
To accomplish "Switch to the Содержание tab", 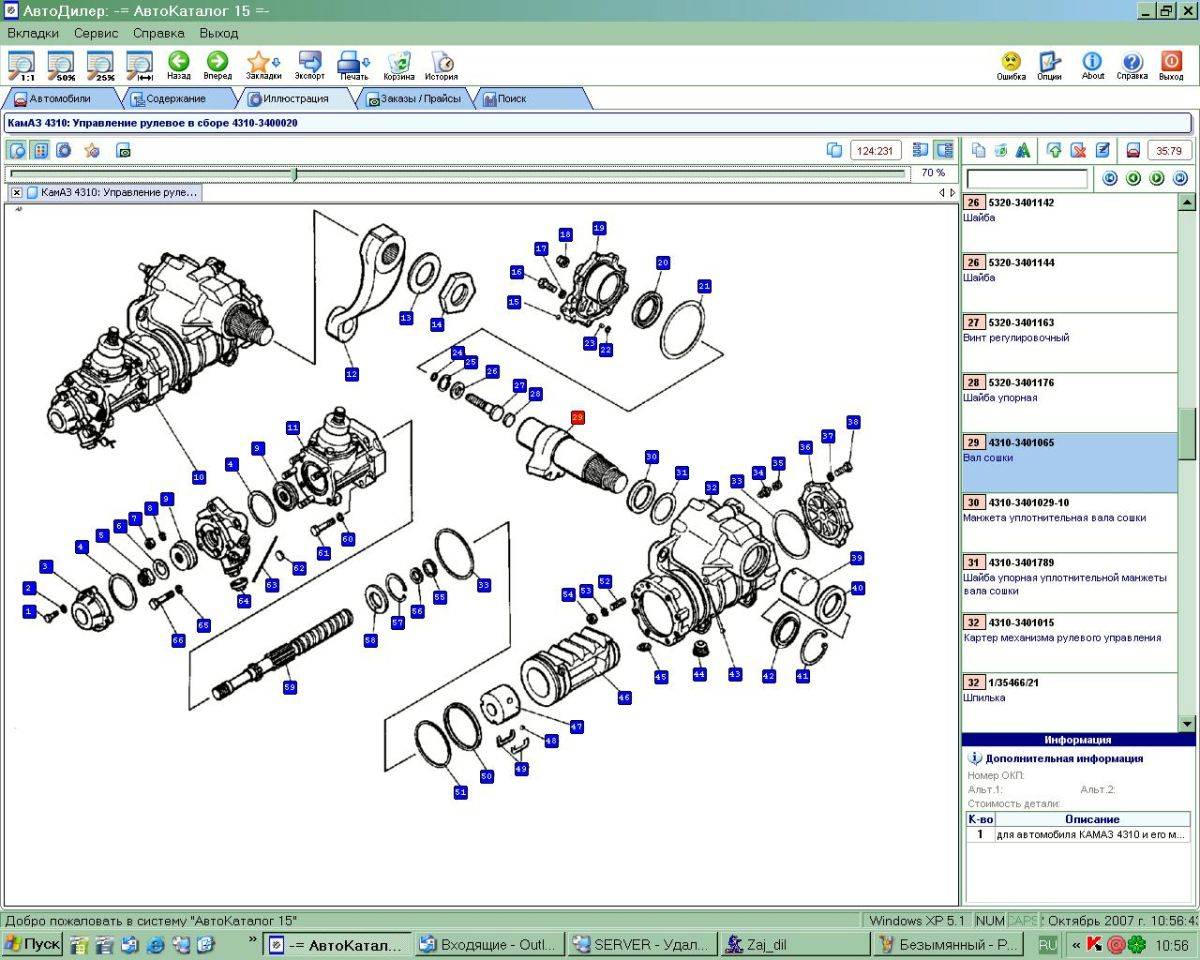I will coord(175,99).
